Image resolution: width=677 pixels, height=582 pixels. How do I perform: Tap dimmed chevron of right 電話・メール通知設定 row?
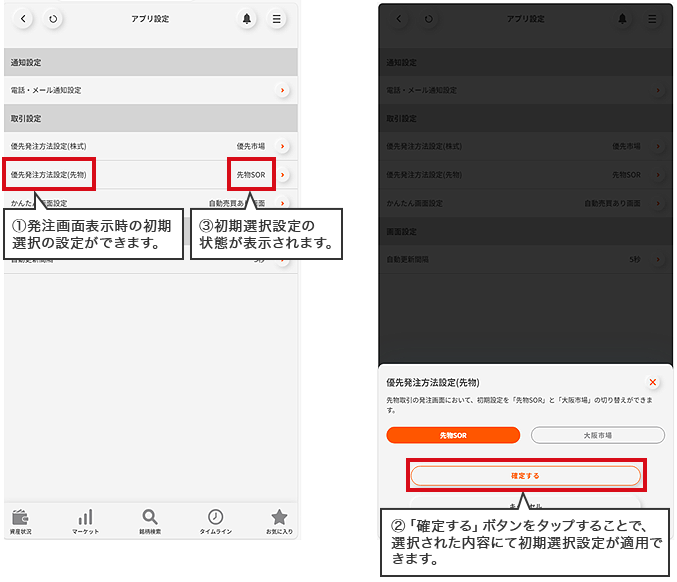pos(658,90)
